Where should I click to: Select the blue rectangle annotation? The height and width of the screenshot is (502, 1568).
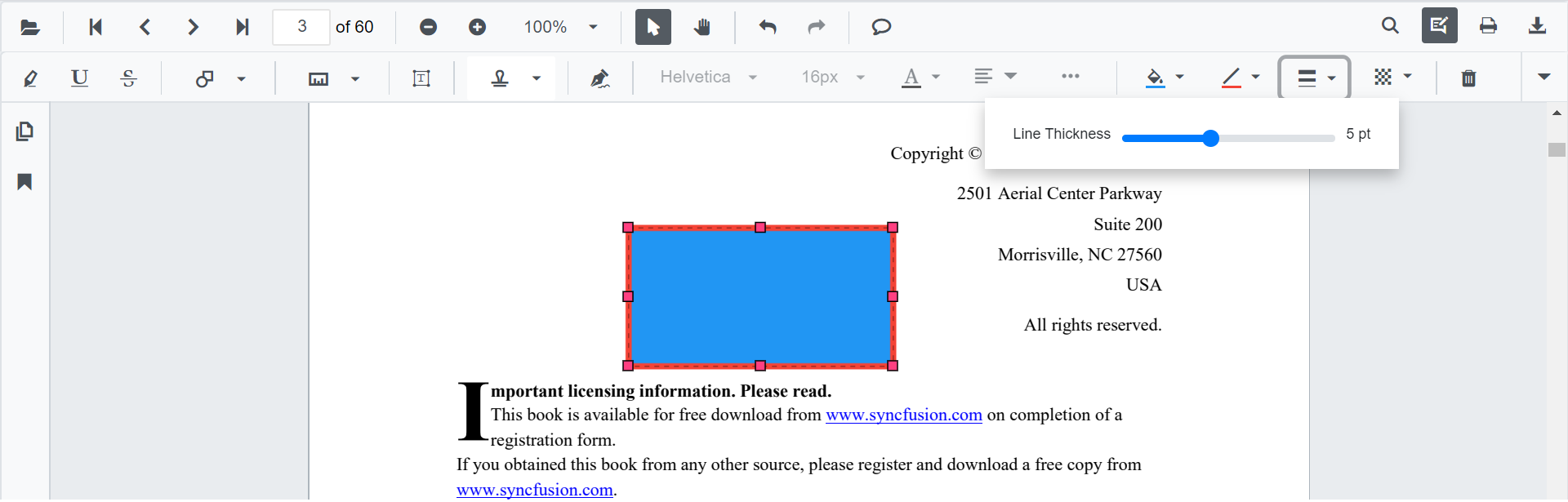(760, 296)
